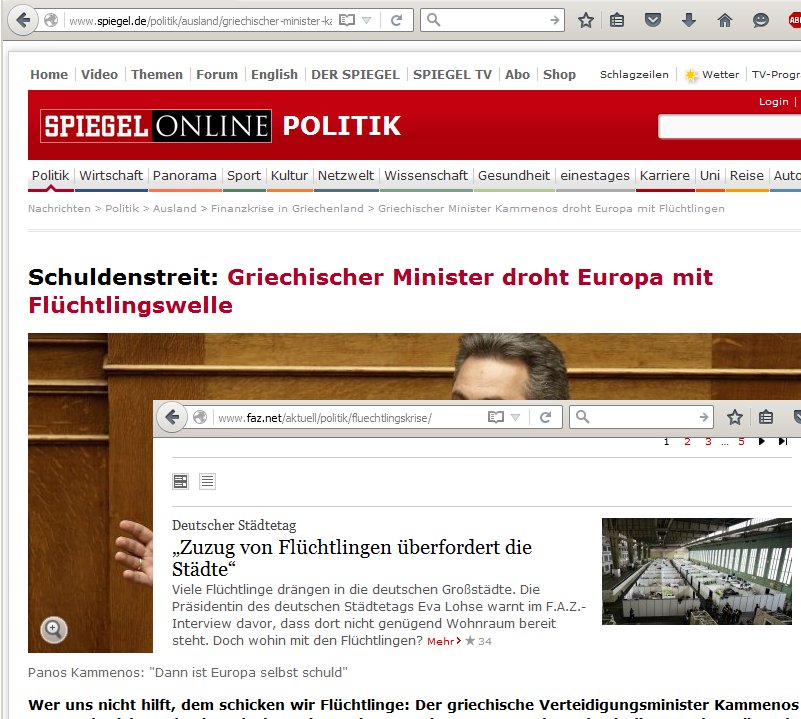Select the Uni section tab
This screenshot has height=719, width=801.
coord(710,176)
